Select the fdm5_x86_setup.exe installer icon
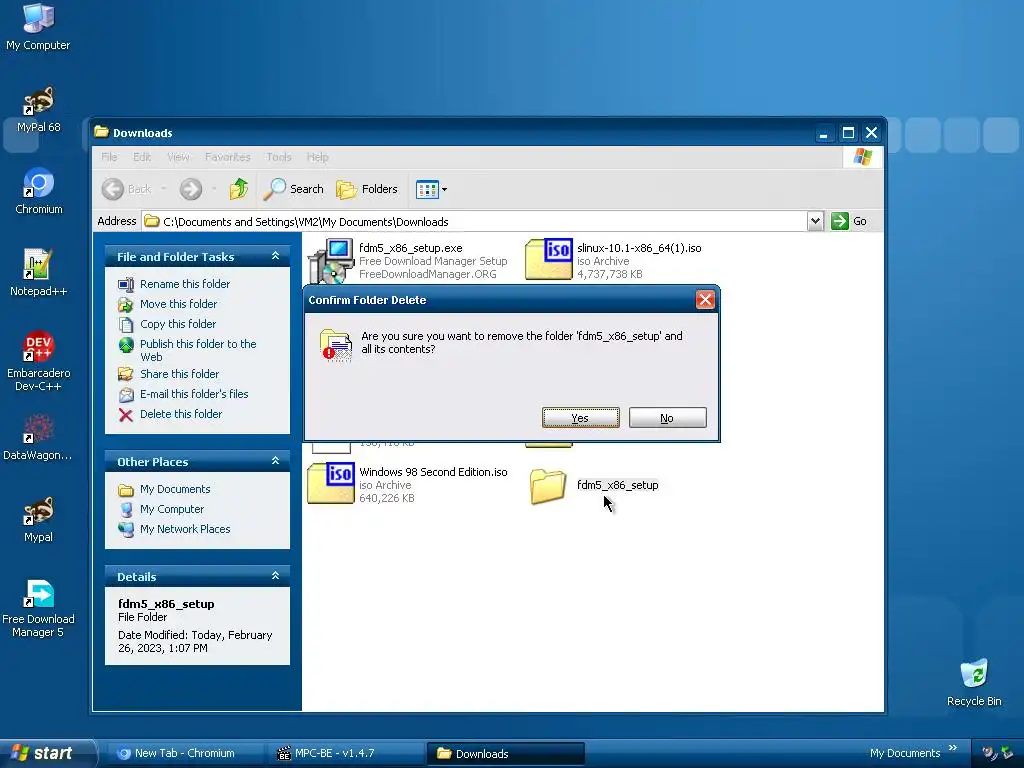1024x768 pixels. pyautogui.click(x=331, y=260)
